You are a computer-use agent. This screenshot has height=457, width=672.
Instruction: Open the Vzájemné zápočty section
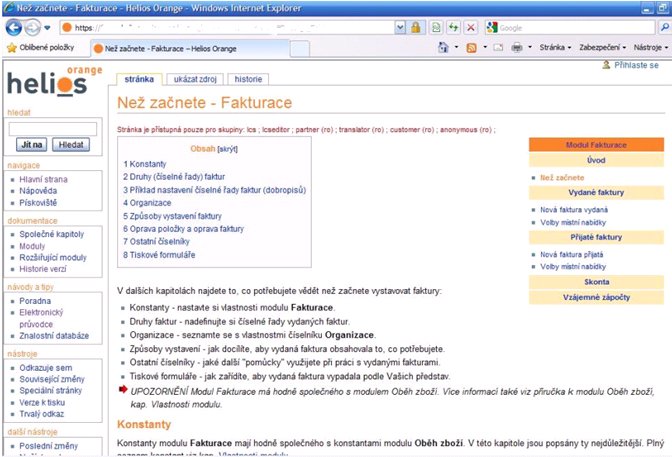click(x=596, y=297)
